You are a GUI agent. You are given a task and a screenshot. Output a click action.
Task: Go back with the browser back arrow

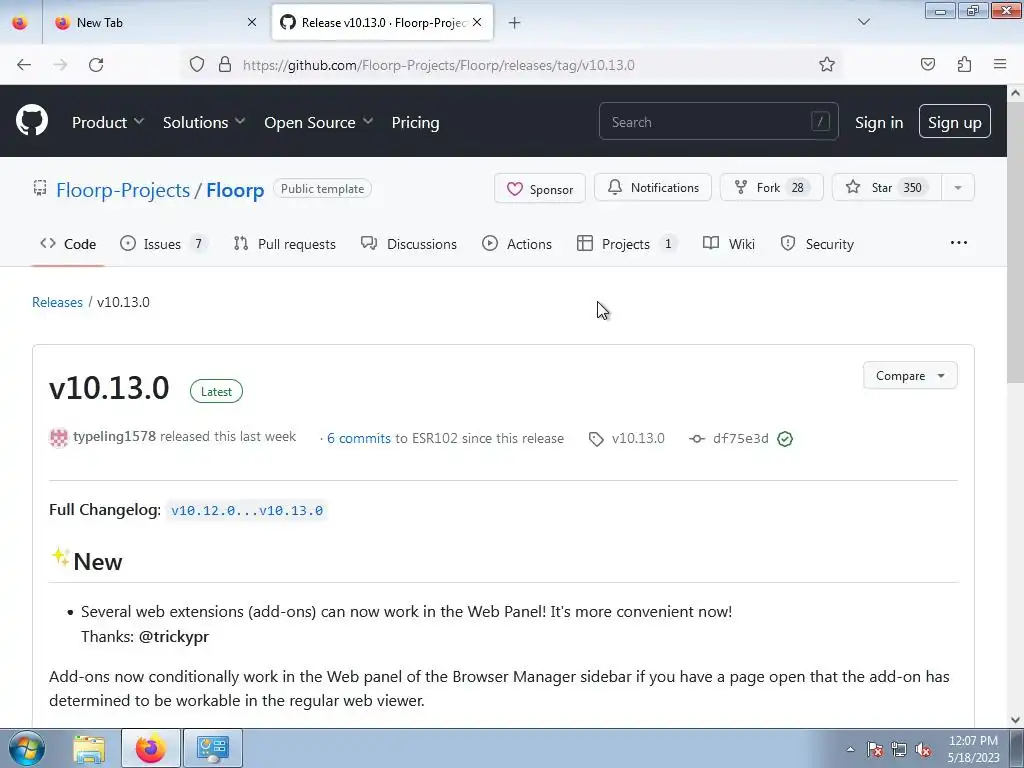tap(24, 65)
